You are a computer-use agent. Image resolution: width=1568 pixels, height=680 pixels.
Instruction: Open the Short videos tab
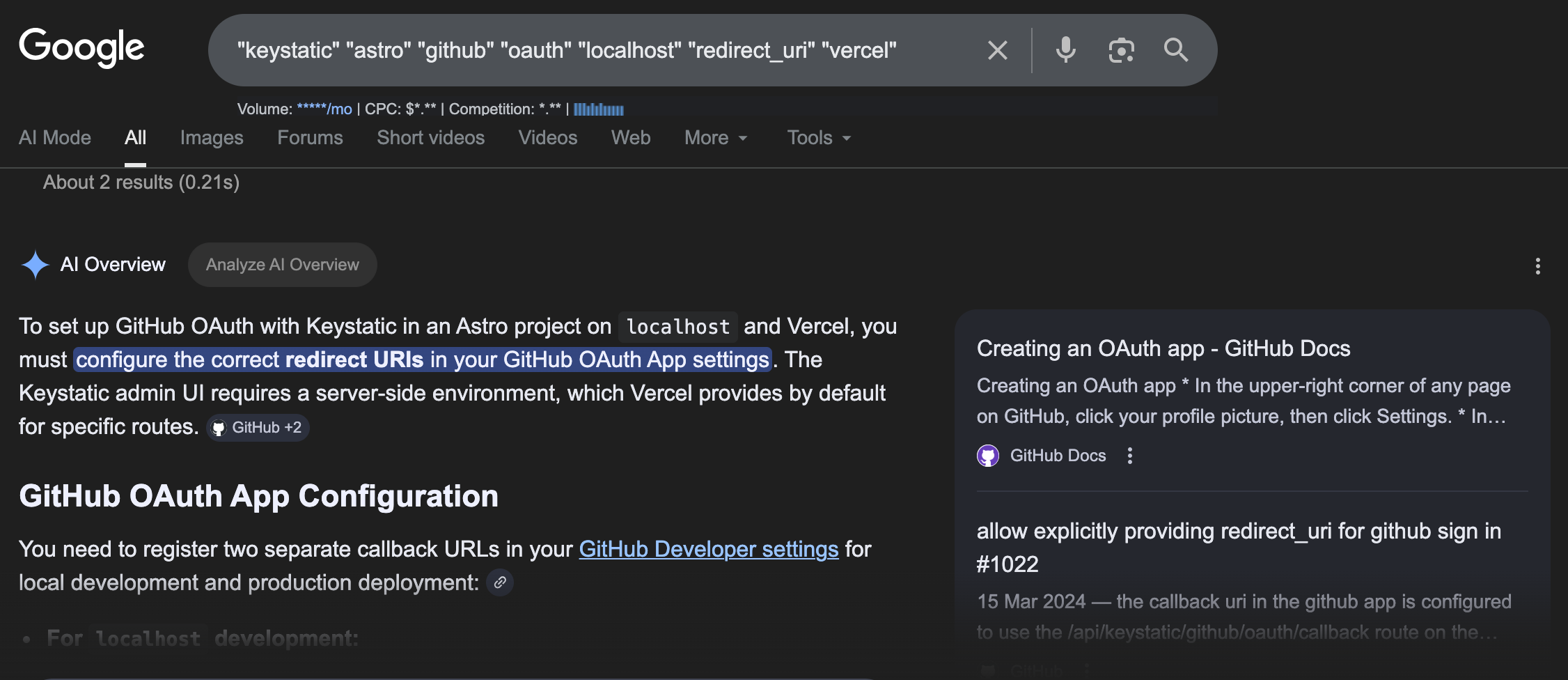(x=430, y=138)
